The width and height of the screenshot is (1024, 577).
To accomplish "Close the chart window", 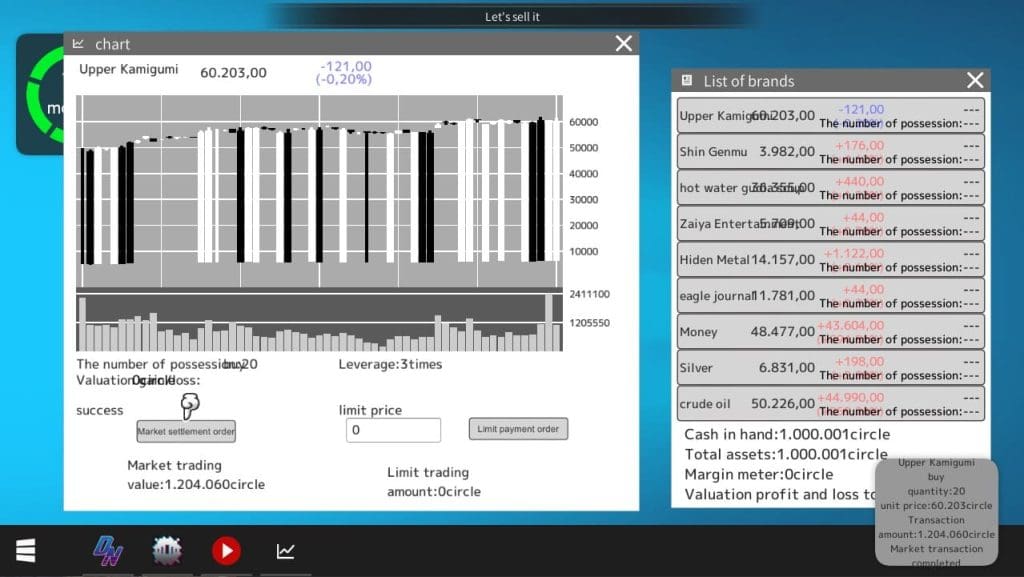I will 624,44.
